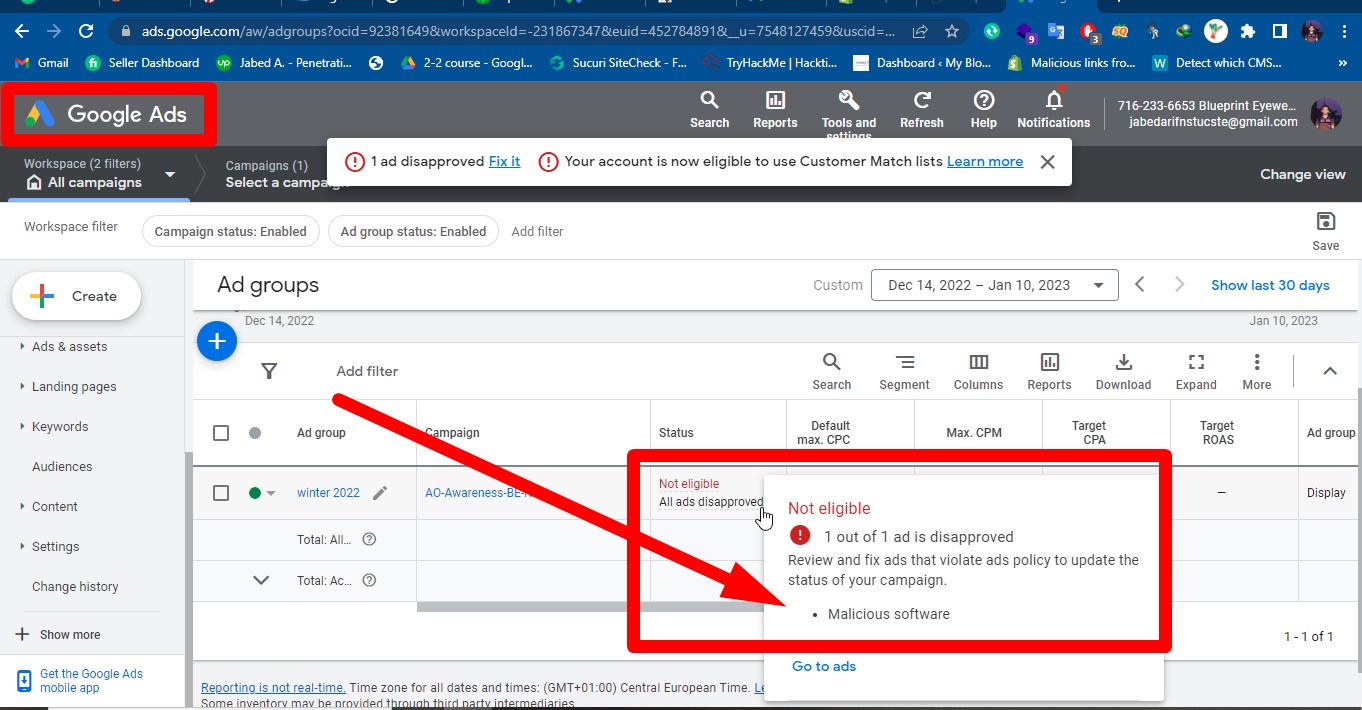Image resolution: width=1362 pixels, height=710 pixels.
Task: Open the Segment tool
Action: point(904,371)
